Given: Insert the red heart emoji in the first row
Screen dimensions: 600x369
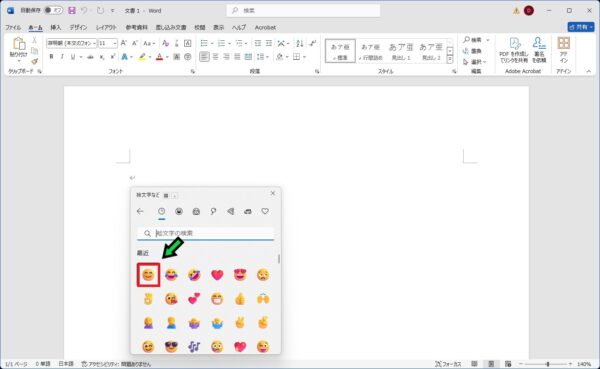Looking at the screenshot, I should coord(217,275).
